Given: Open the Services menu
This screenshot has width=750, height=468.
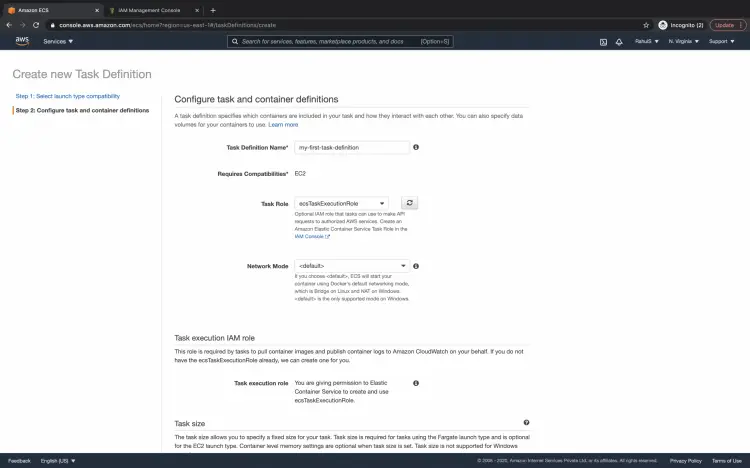Looking at the screenshot, I should pos(58,42).
